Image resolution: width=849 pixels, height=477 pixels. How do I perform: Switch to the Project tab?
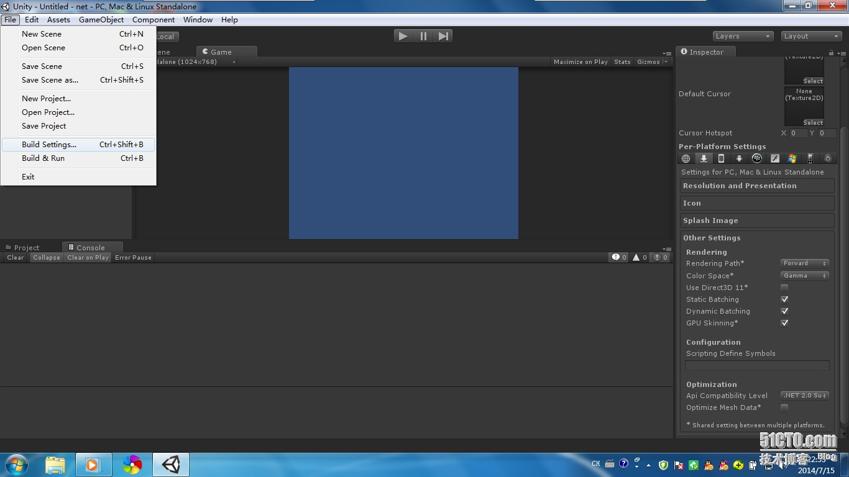22,247
